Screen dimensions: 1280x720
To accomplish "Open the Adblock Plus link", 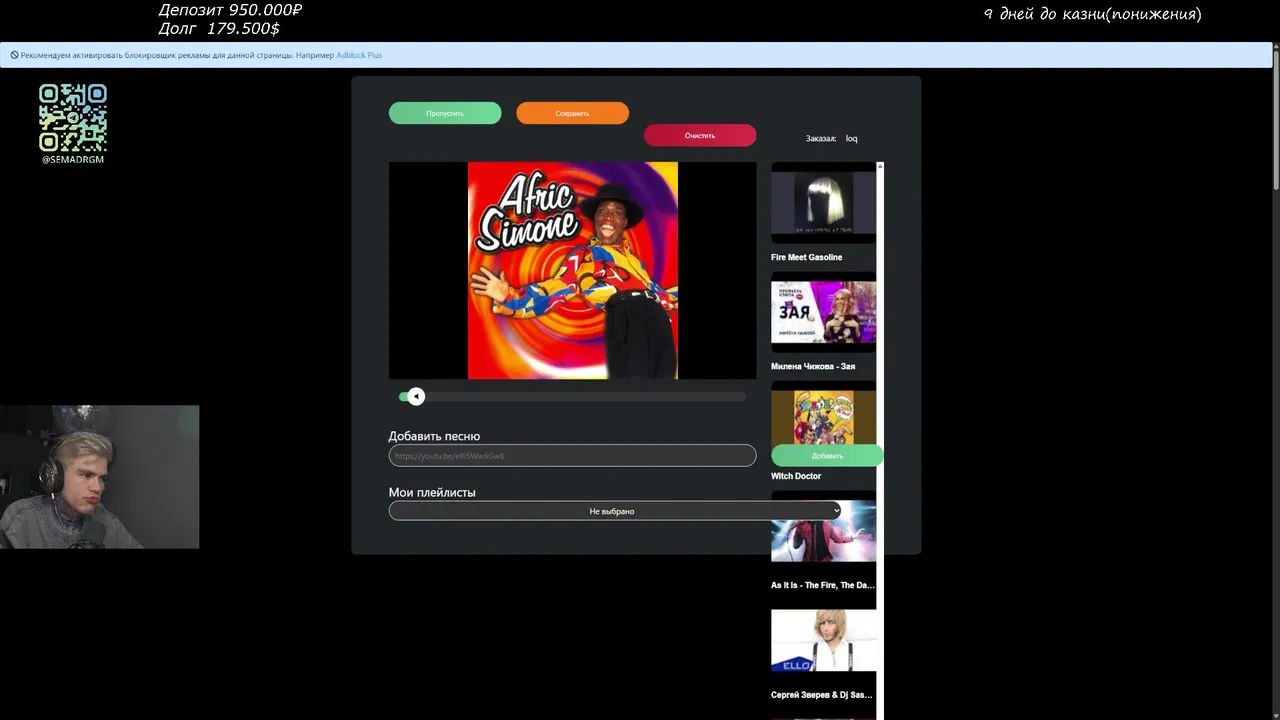I will (359, 55).
